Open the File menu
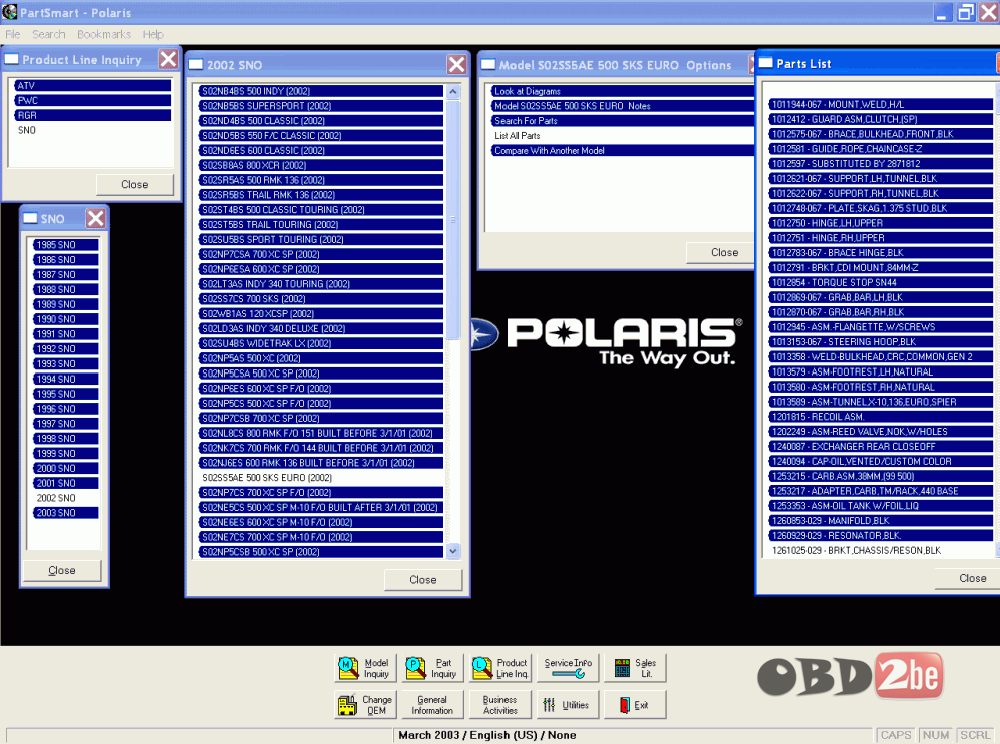 pyautogui.click(x=13, y=34)
